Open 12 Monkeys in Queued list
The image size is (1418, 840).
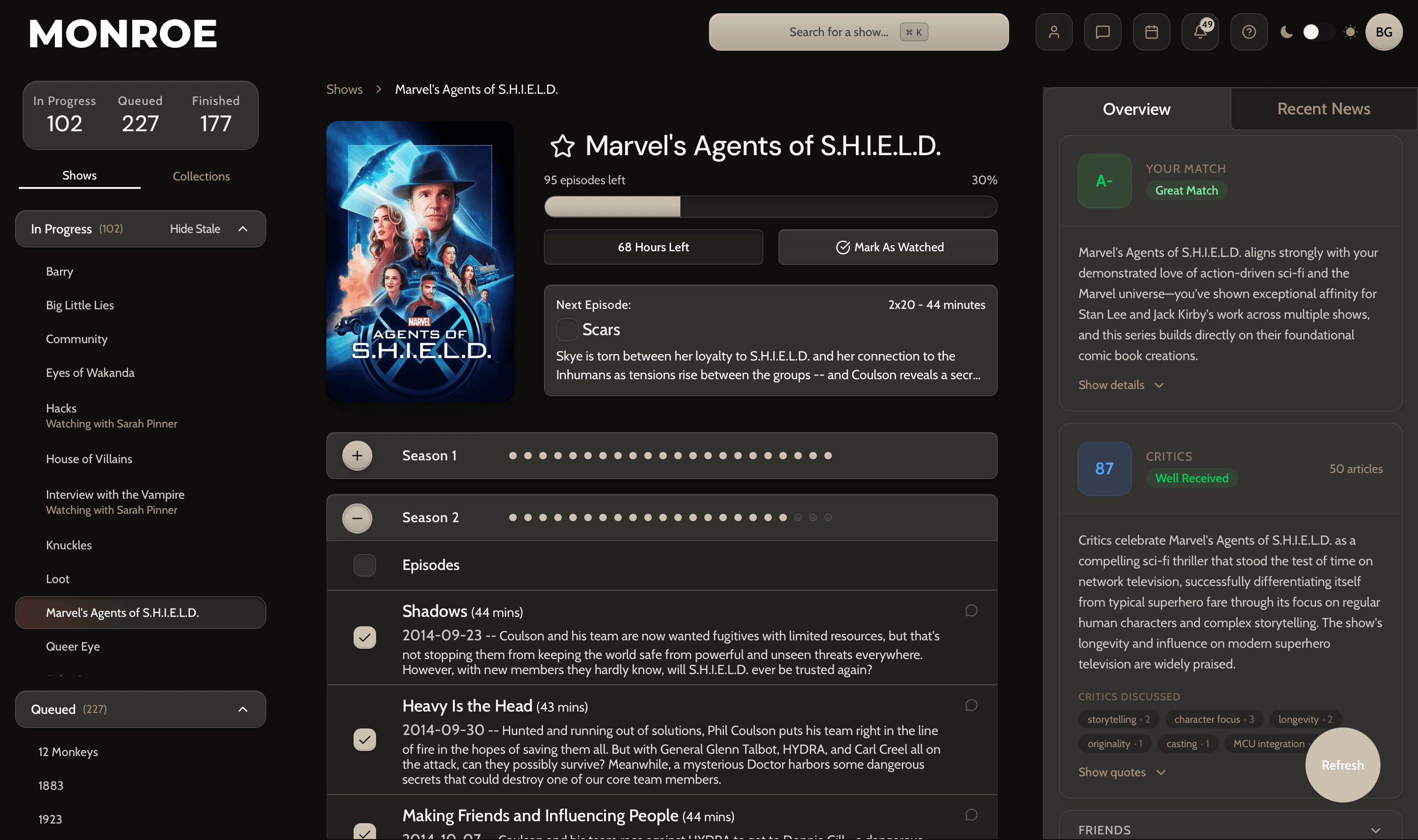[68, 752]
